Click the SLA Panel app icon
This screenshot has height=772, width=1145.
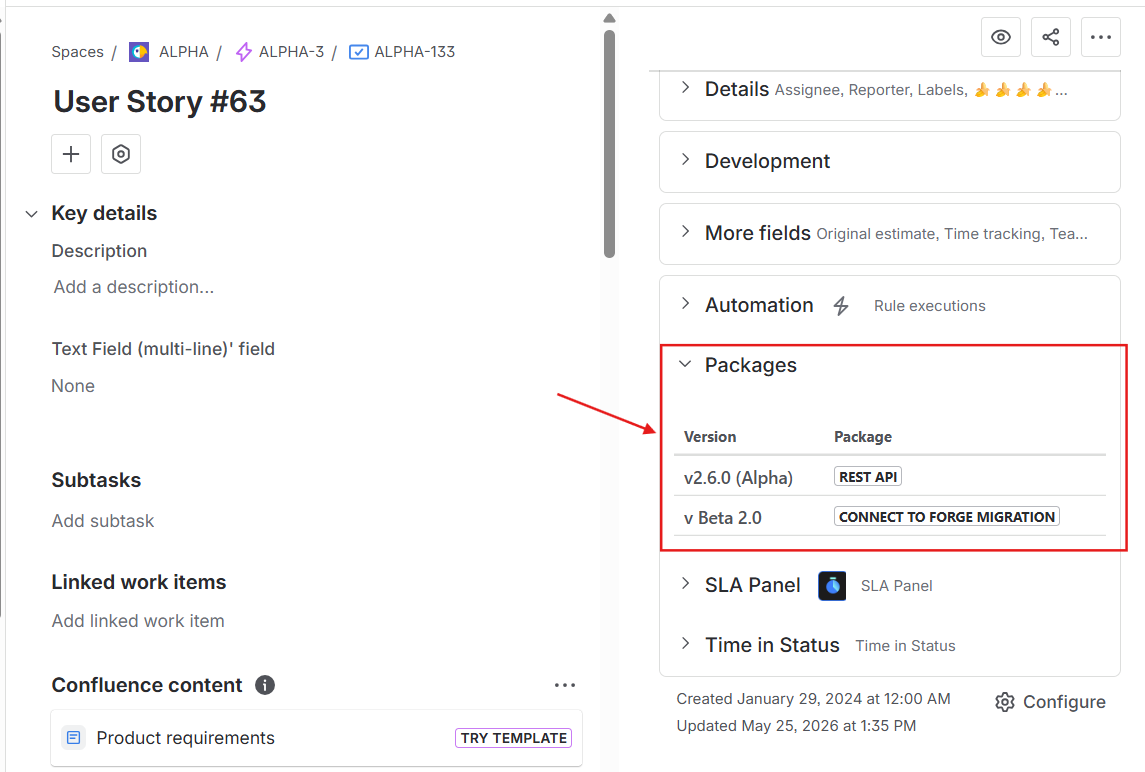point(832,586)
